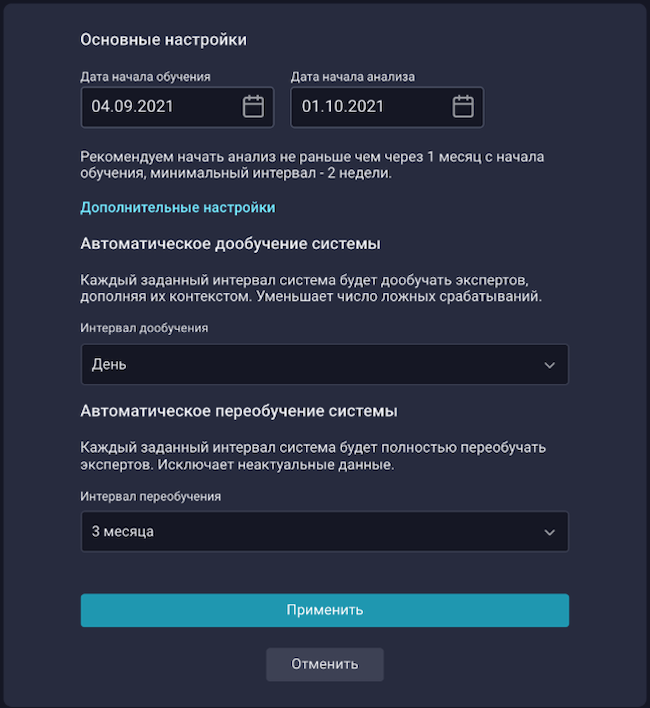
Task: Click the 04.09.2021 training start date field
Action: coord(160,107)
